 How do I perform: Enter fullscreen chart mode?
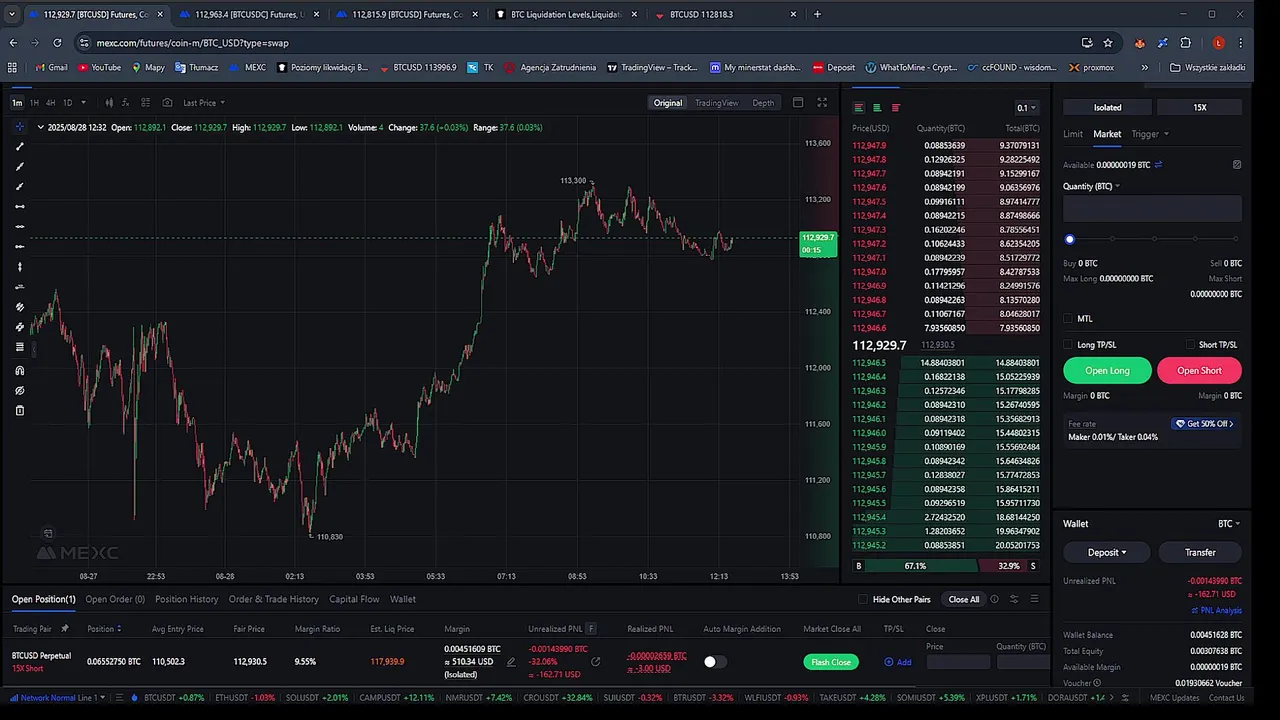pos(822,103)
